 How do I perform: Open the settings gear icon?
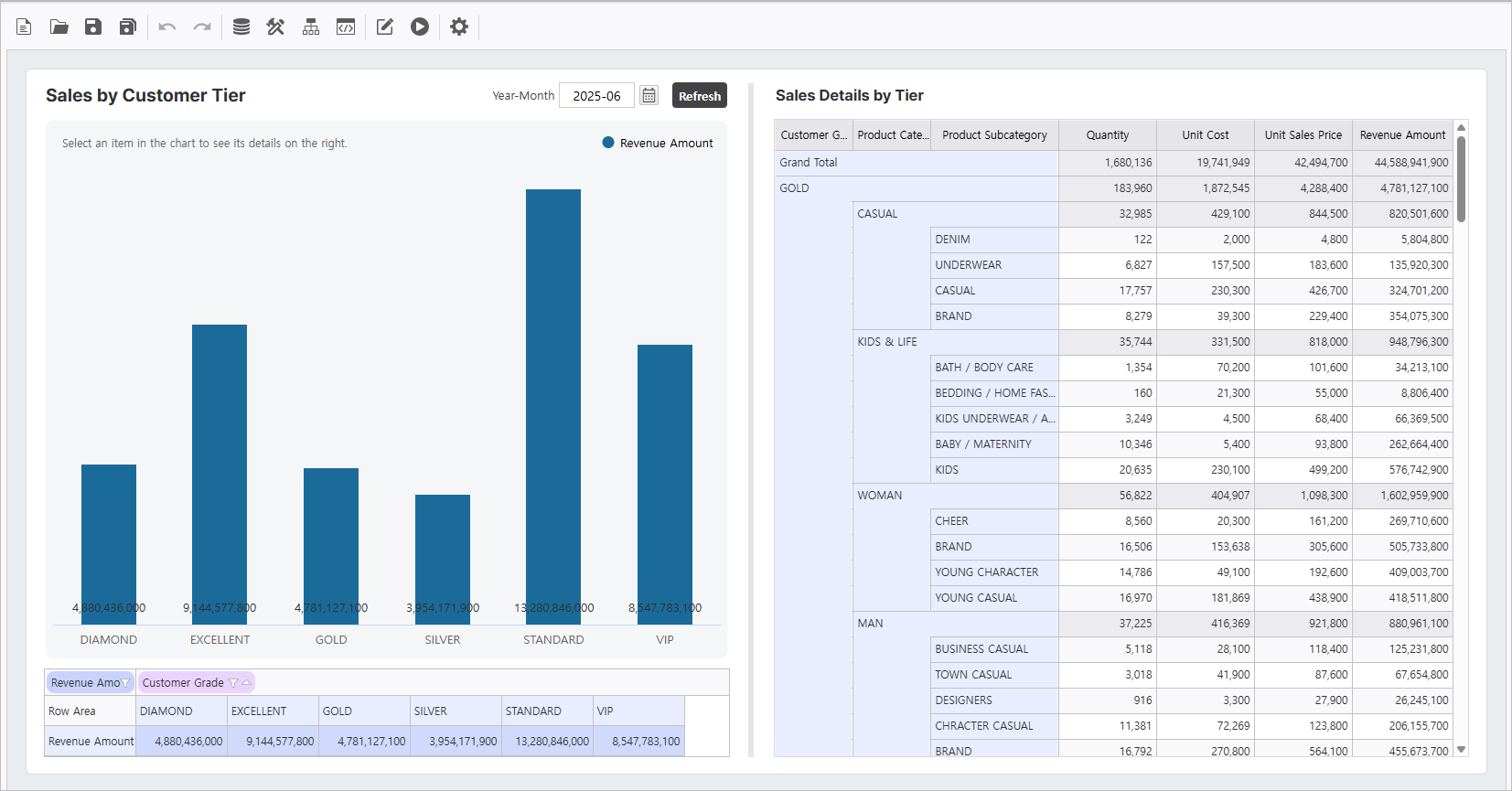coord(459,27)
